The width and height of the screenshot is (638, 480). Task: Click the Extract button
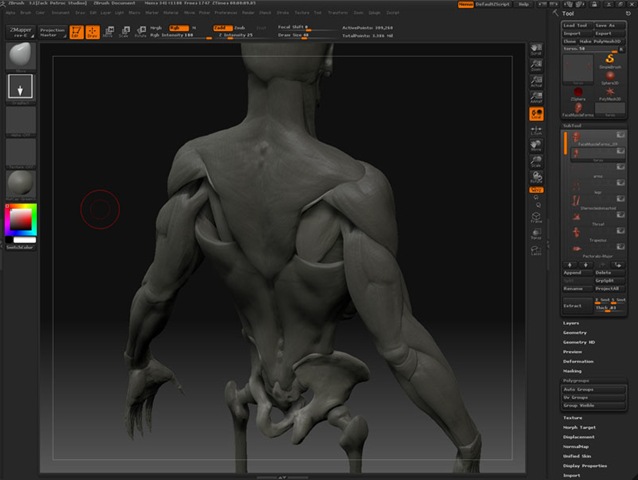[577, 305]
